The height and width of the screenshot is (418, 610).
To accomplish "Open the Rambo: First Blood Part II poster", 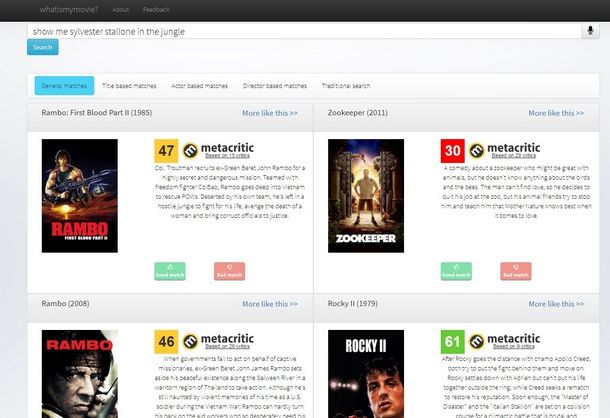I will click(80, 196).
